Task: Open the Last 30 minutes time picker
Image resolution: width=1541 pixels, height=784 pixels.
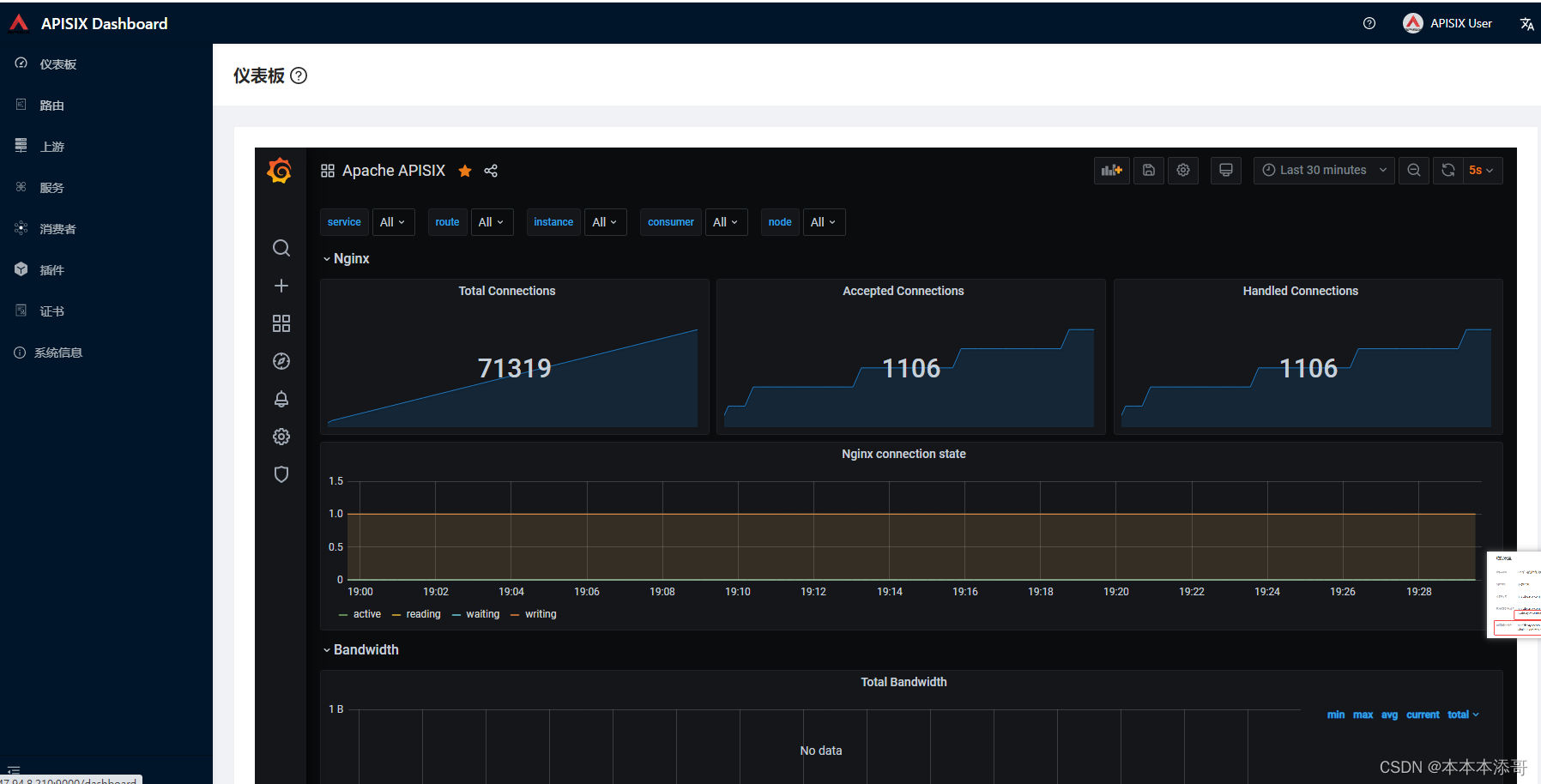Action: click(x=1324, y=170)
